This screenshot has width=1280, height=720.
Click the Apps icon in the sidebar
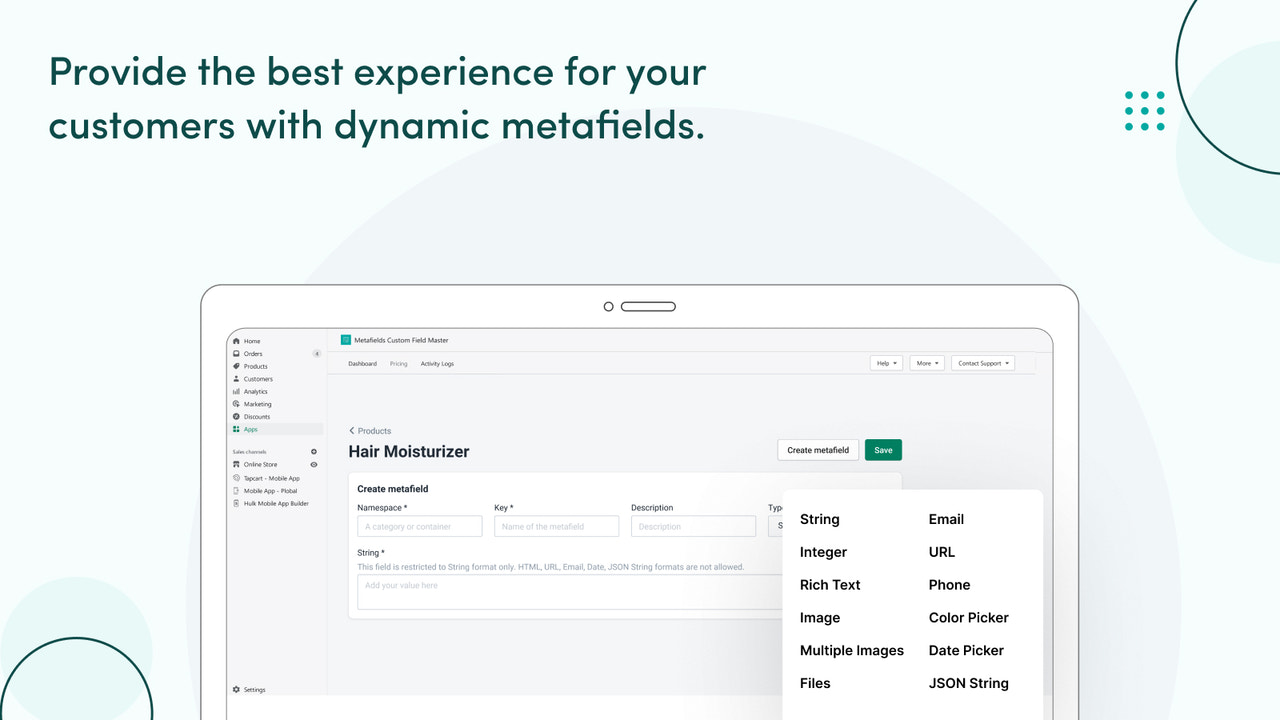tap(237, 429)
